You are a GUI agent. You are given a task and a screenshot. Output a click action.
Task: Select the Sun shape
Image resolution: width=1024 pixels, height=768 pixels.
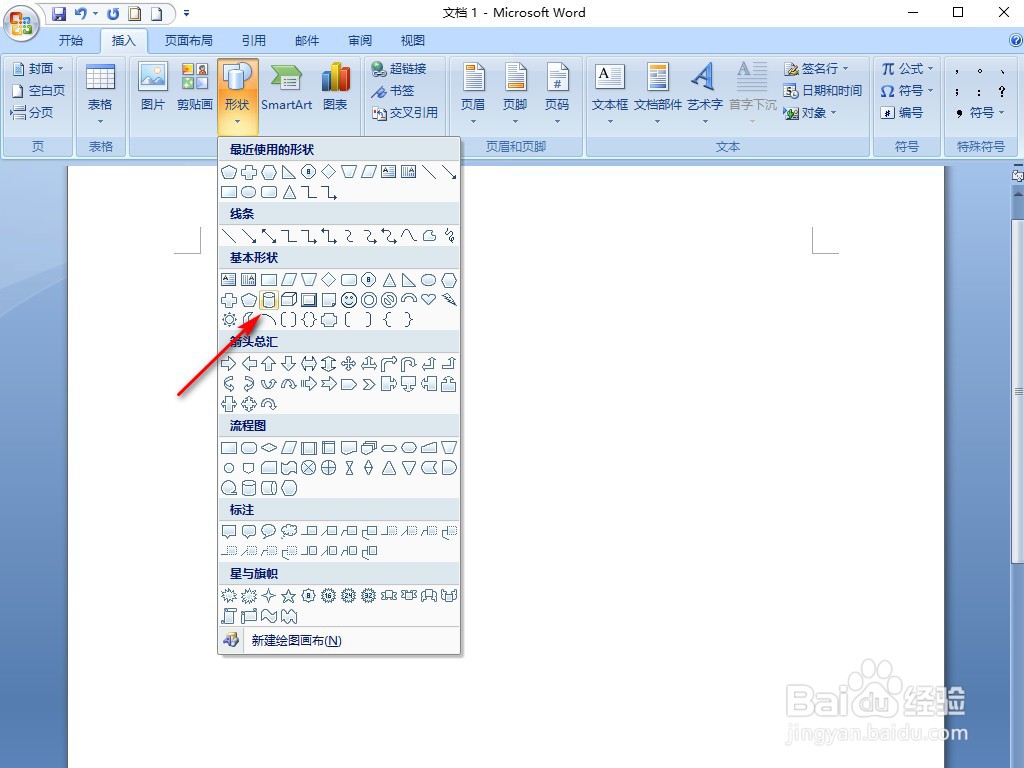coord(229,319)
